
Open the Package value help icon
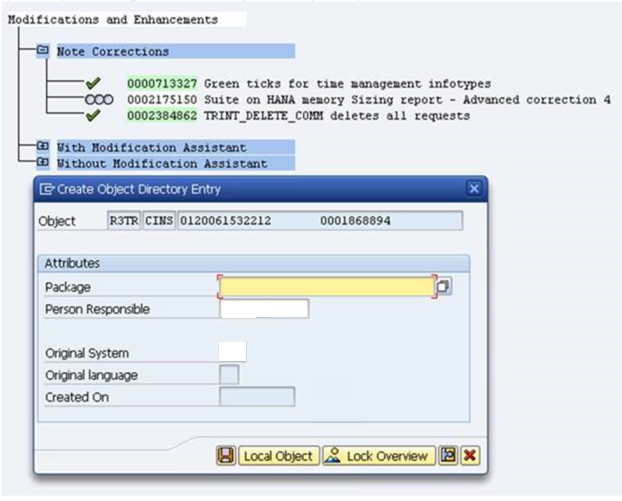443,286
